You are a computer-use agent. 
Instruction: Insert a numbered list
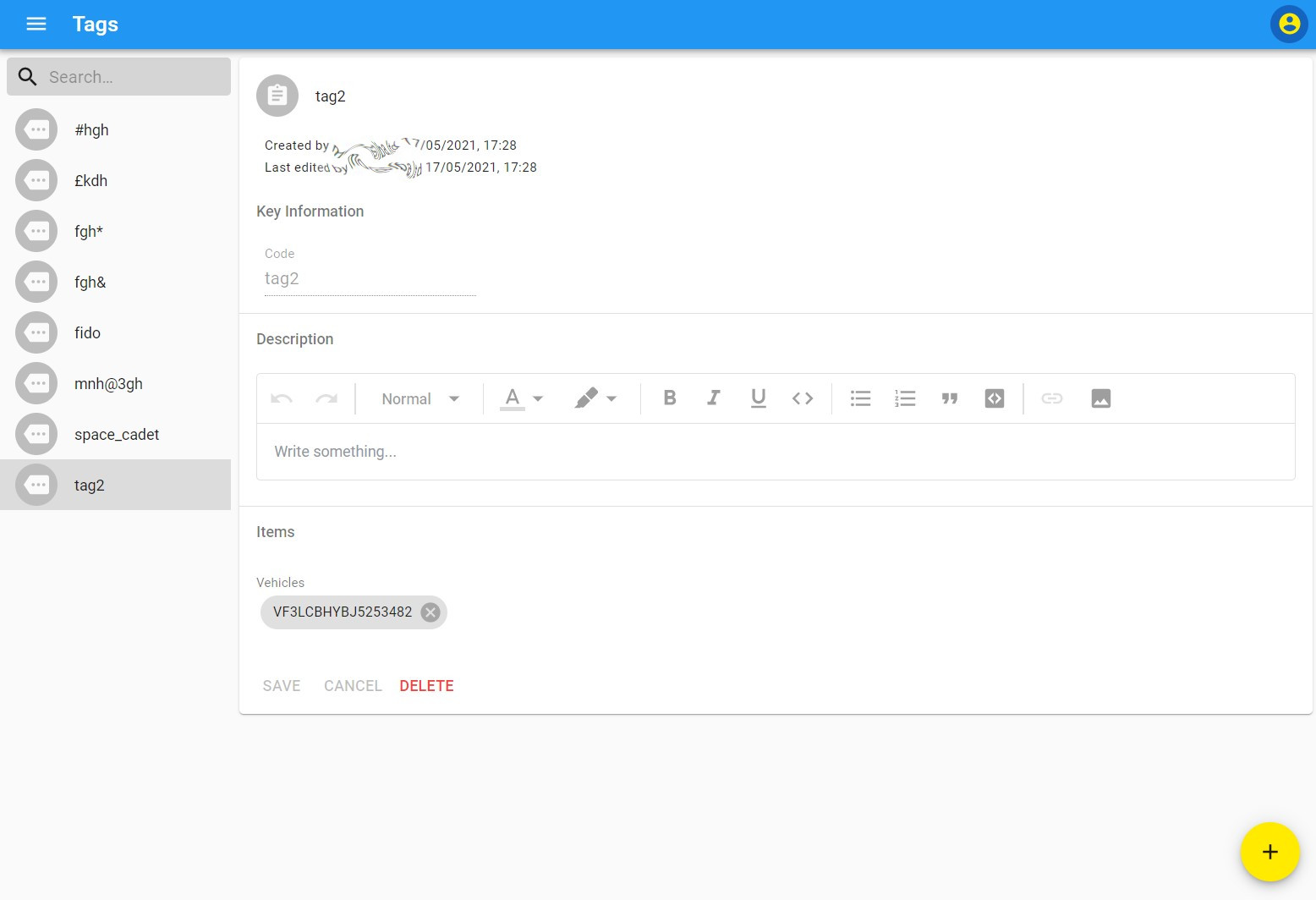(905, 398)
